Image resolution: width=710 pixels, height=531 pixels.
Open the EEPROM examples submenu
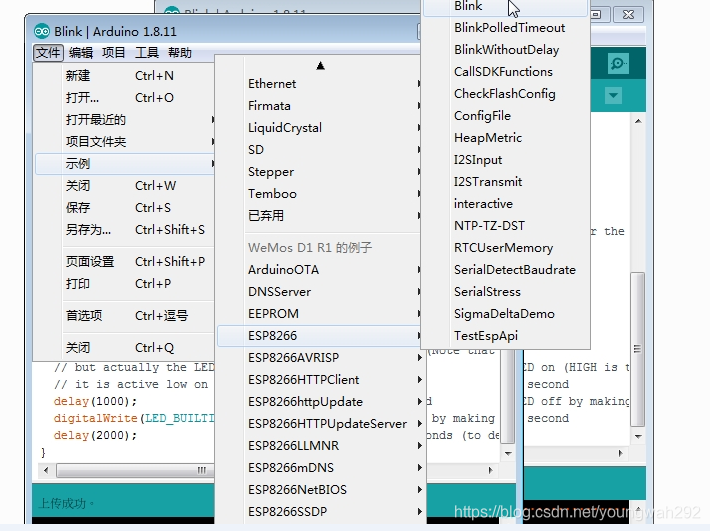[319, 314]
